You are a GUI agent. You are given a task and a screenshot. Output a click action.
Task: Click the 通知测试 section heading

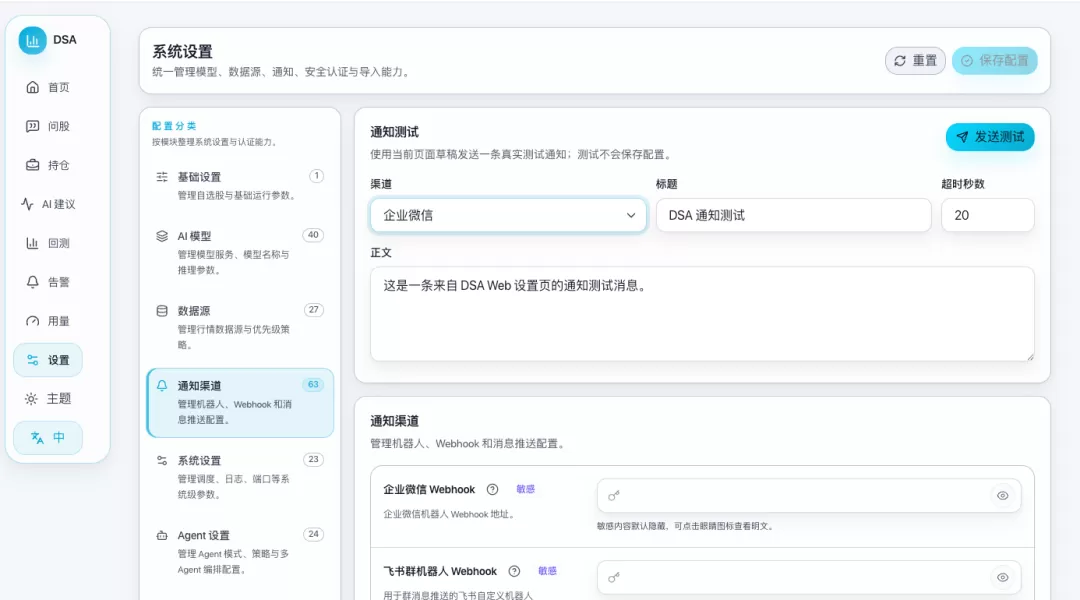(395, 132)
